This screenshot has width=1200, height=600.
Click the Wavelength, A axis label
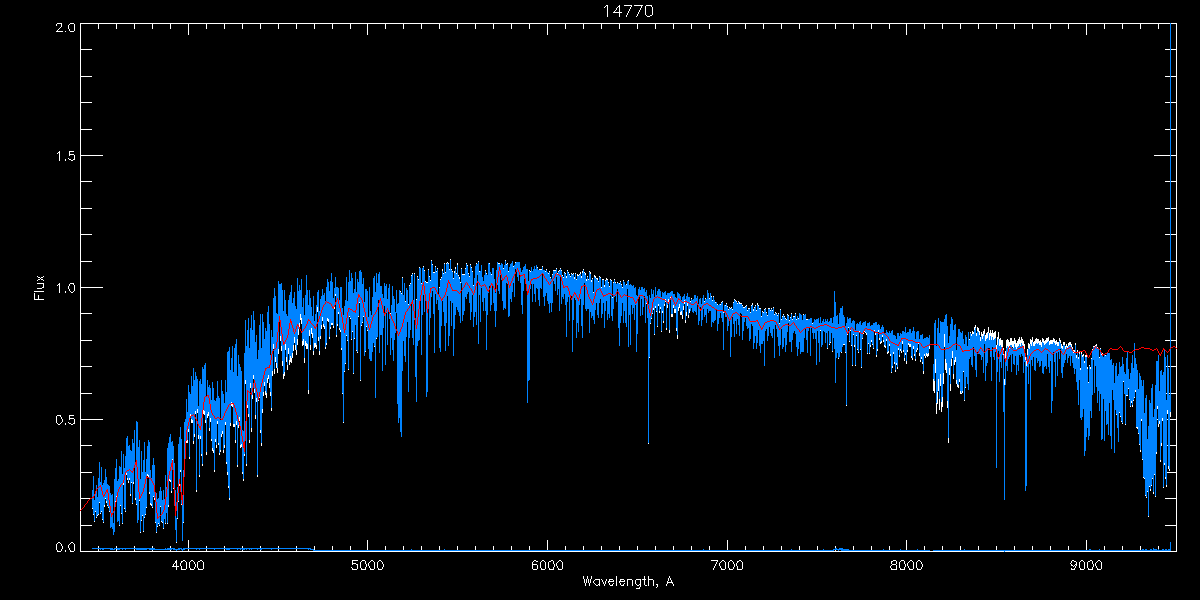(628, 581)
